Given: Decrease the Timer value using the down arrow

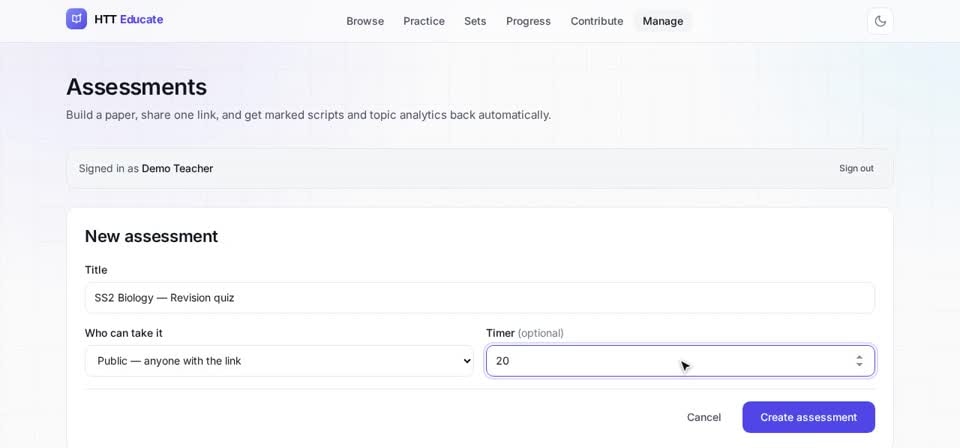Looking at the screenshot, I should coord(860,365).
